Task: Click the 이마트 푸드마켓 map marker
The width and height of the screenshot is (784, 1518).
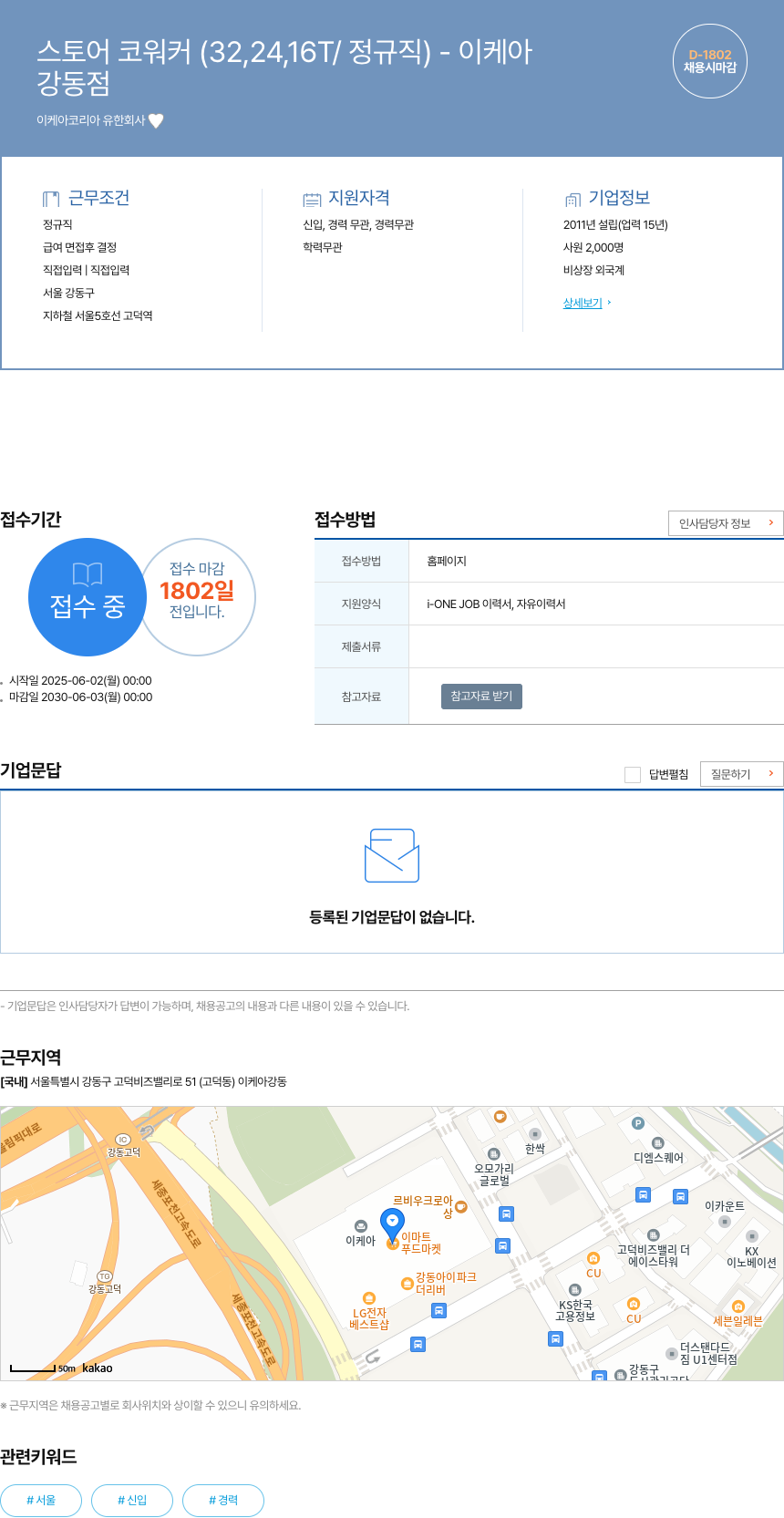Action: coord(393,1244)
